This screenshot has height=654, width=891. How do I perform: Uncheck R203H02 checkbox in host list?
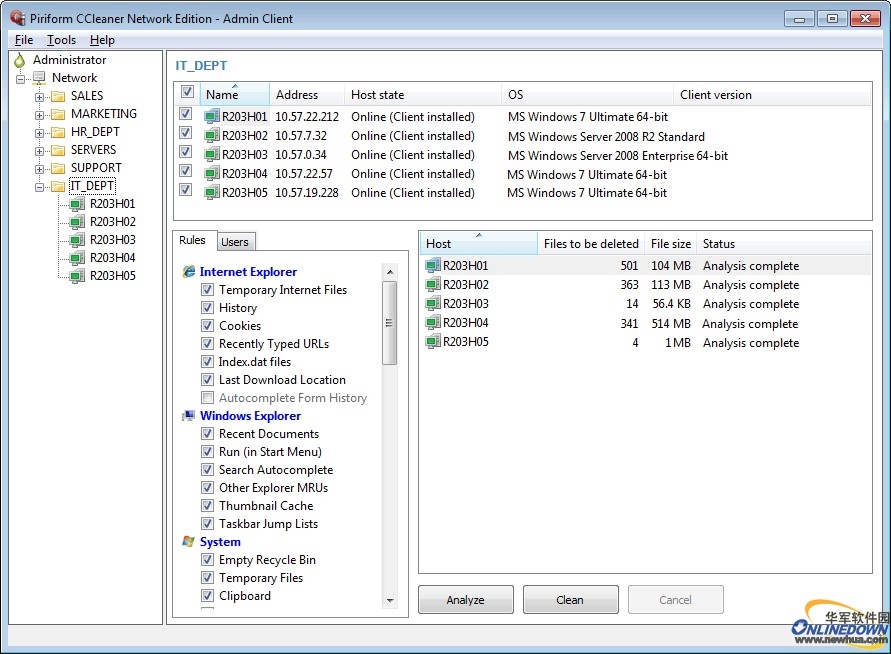[x=185, y=136]
